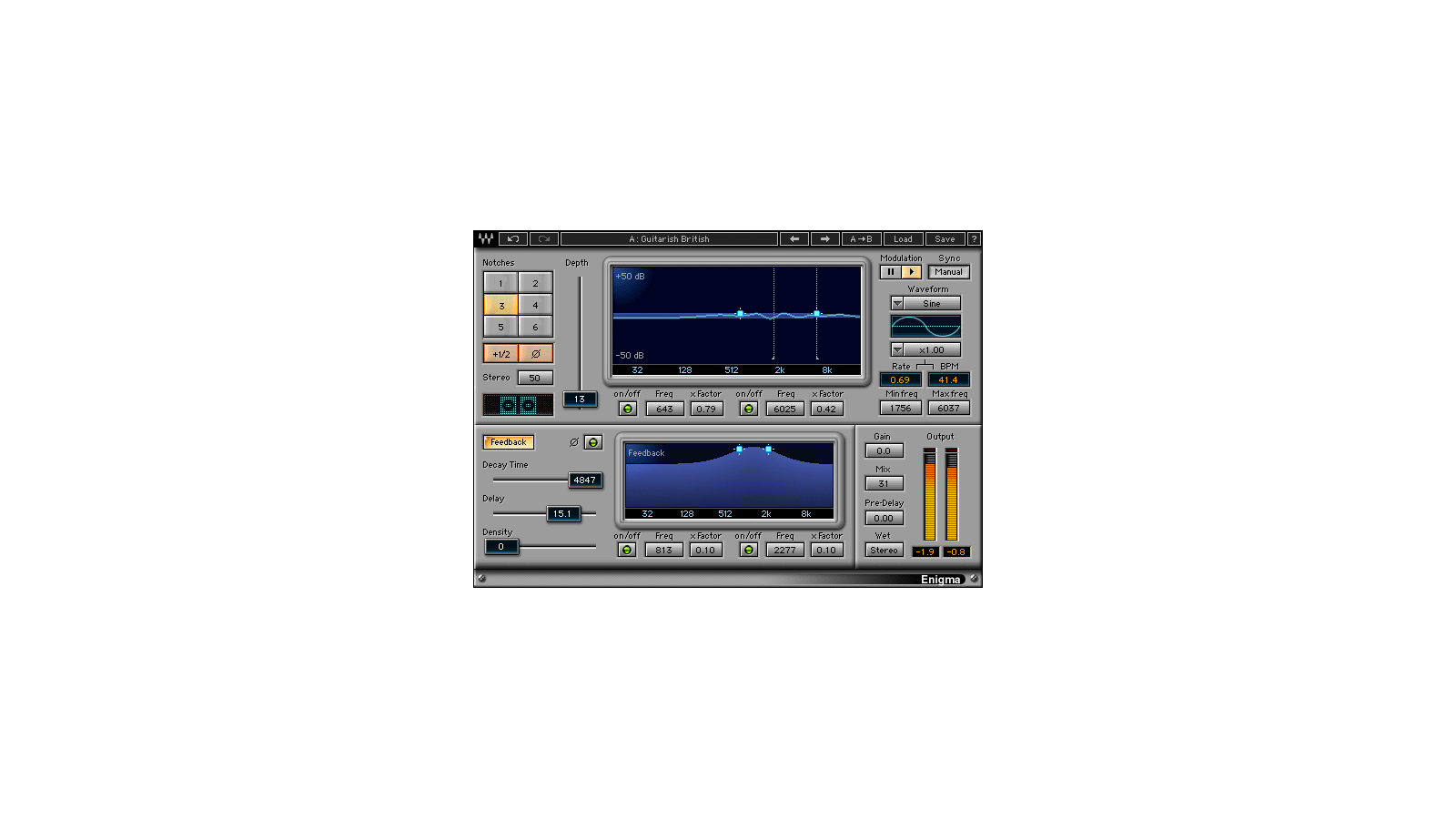Click left marker on the Feedback graph

[x=739, y=449]
